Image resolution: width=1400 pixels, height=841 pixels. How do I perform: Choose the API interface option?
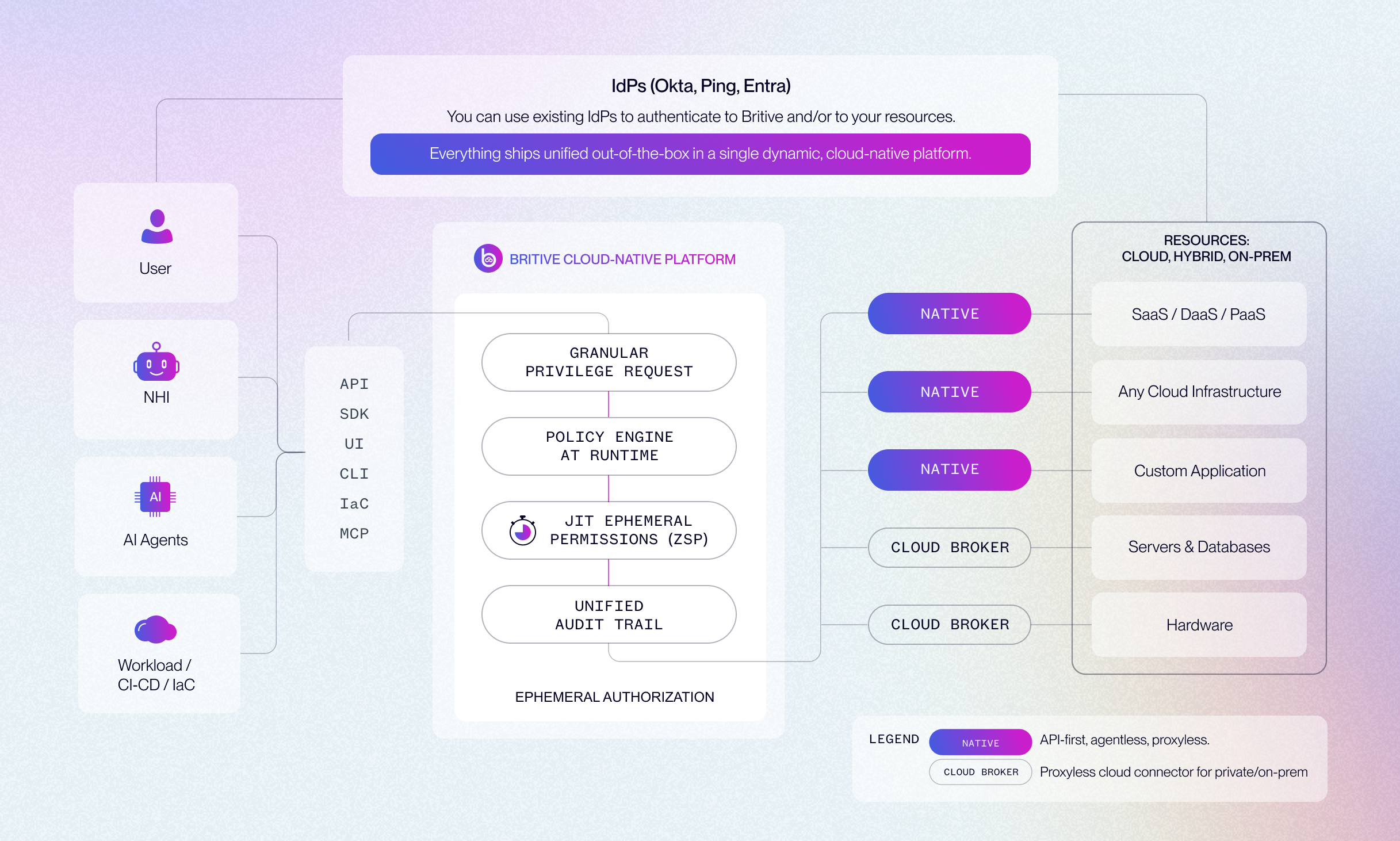pos(354,384)
